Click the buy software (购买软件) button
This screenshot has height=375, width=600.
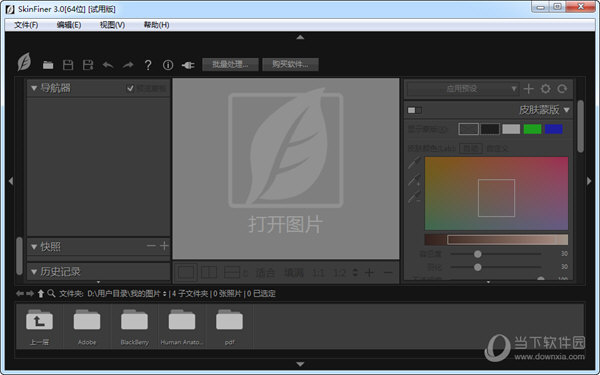point(290,64)
